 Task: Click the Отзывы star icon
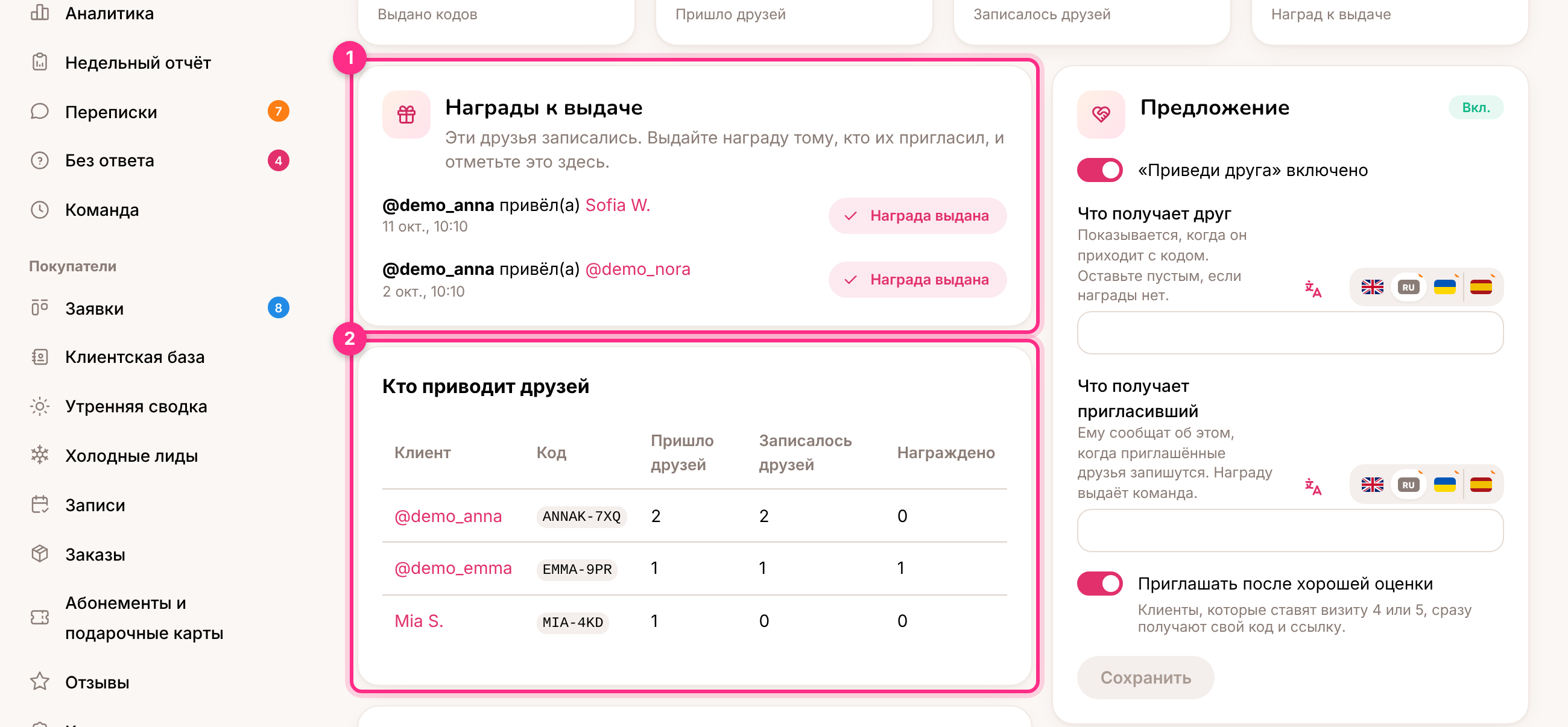tap(40, 681)
